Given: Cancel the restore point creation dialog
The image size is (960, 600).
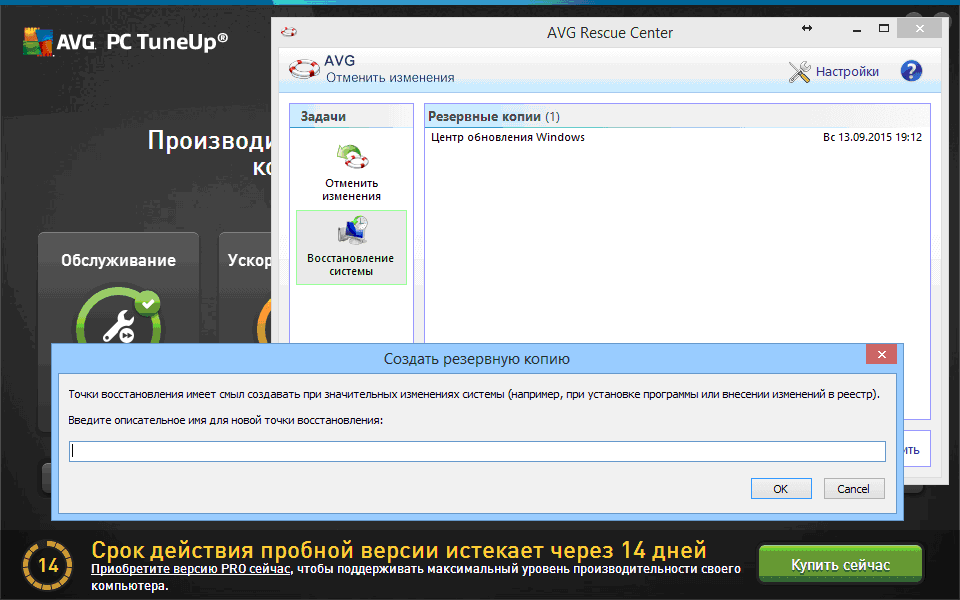Looking at the screenshot, I should click(x=853, y=489).
